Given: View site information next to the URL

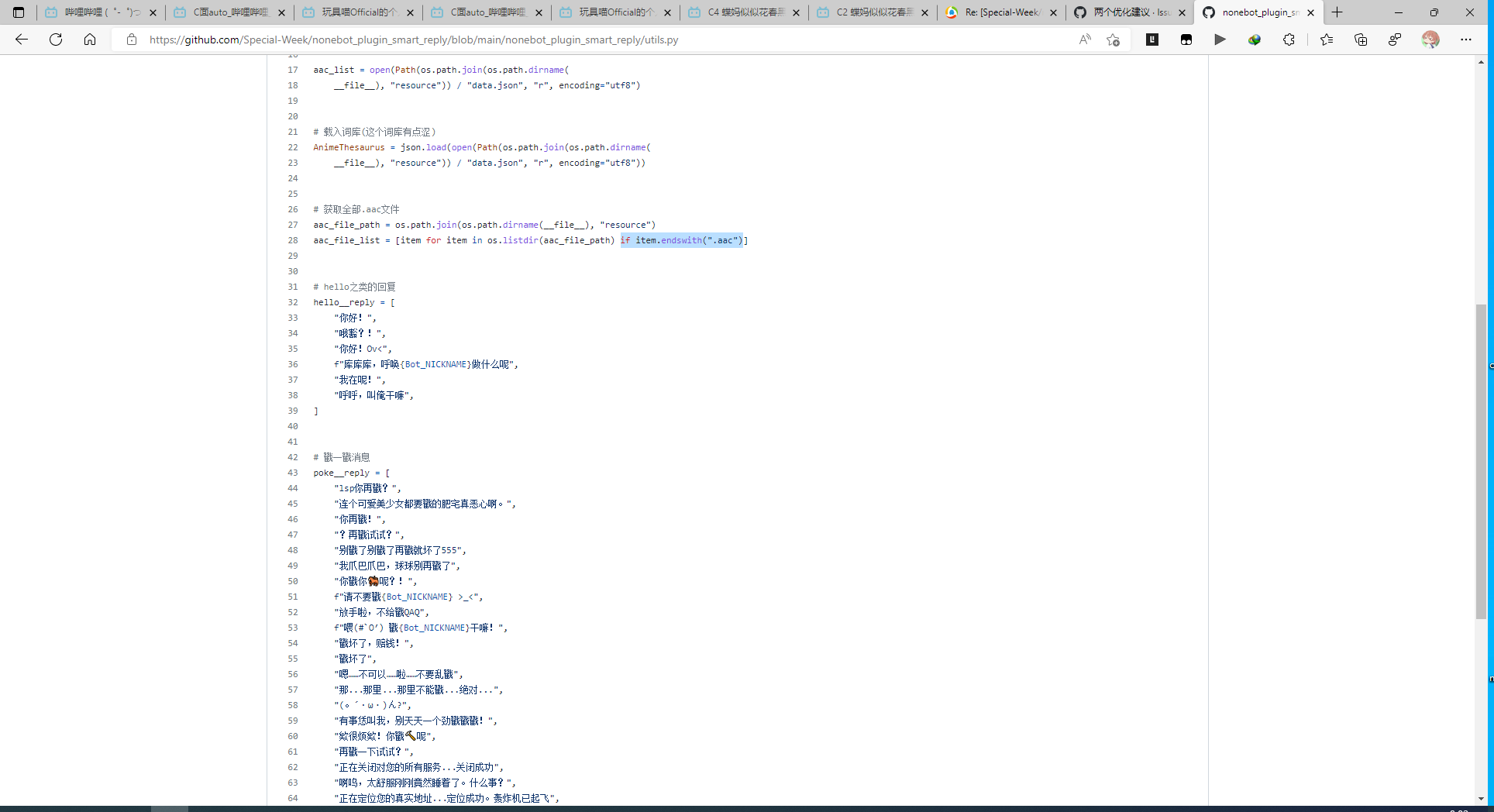Looking at the screenshot, I should click(132, 40).
